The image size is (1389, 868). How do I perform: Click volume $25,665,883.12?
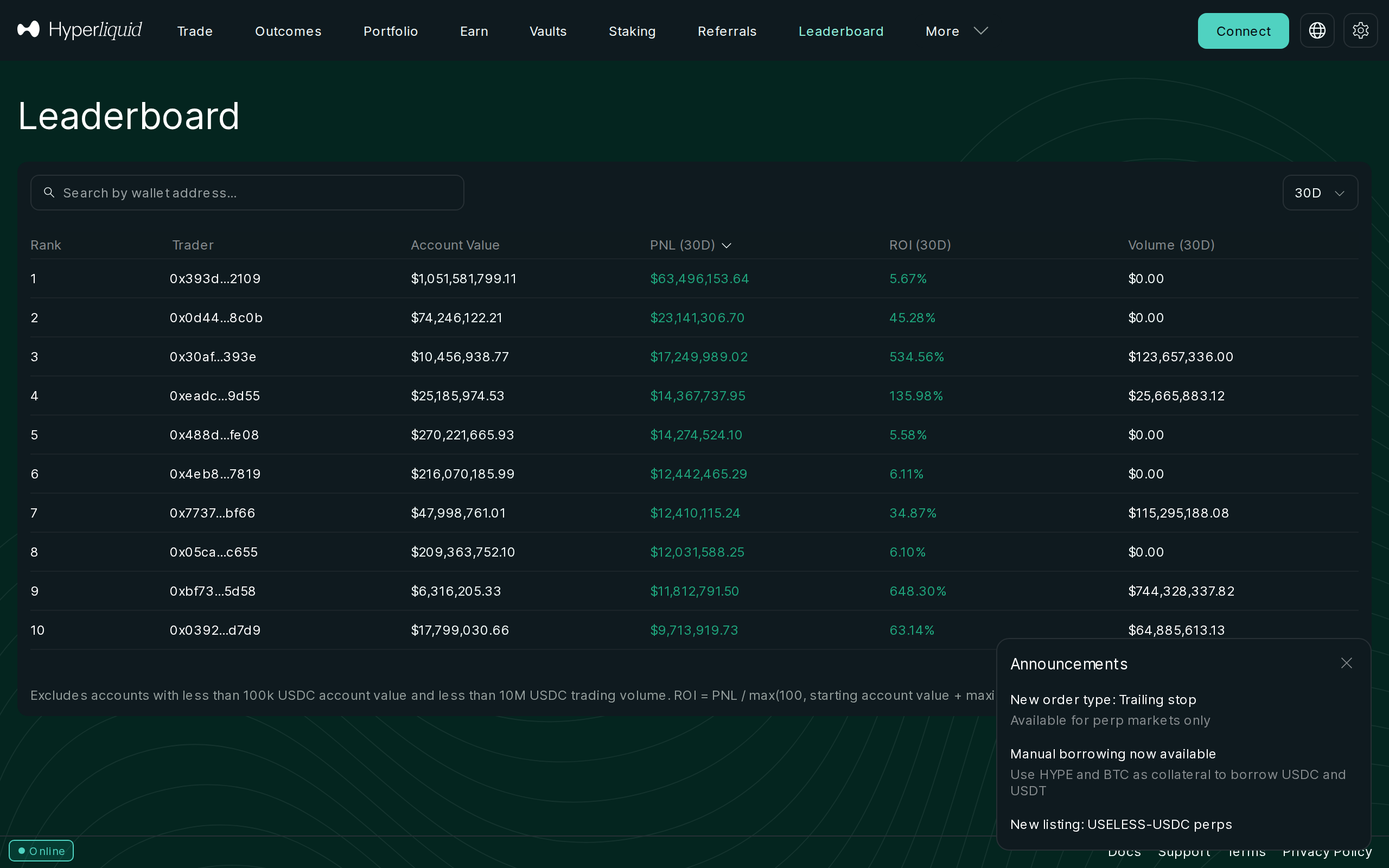1176,395
